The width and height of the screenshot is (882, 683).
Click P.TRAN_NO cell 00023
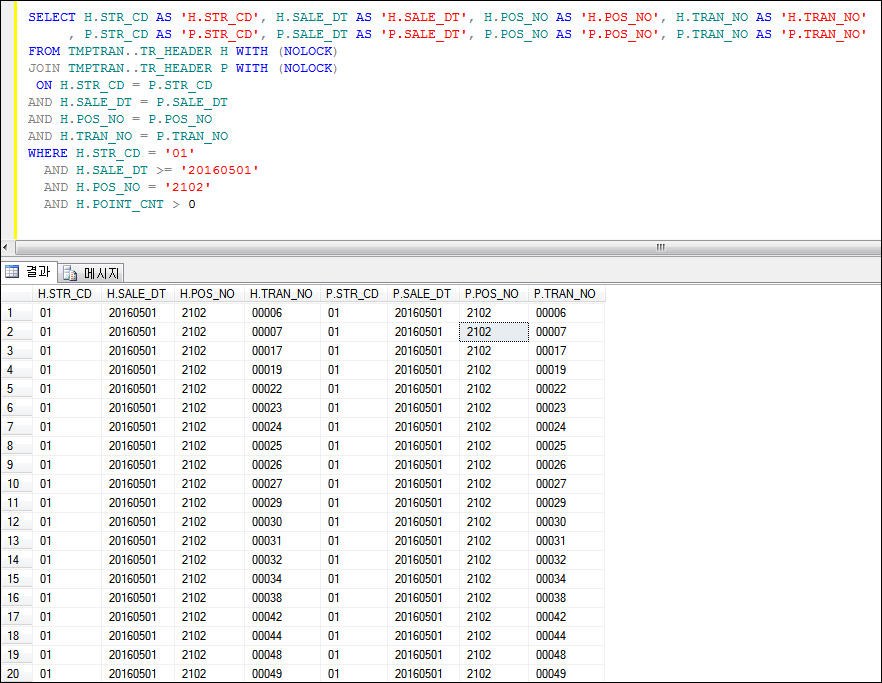coord(566,408)
